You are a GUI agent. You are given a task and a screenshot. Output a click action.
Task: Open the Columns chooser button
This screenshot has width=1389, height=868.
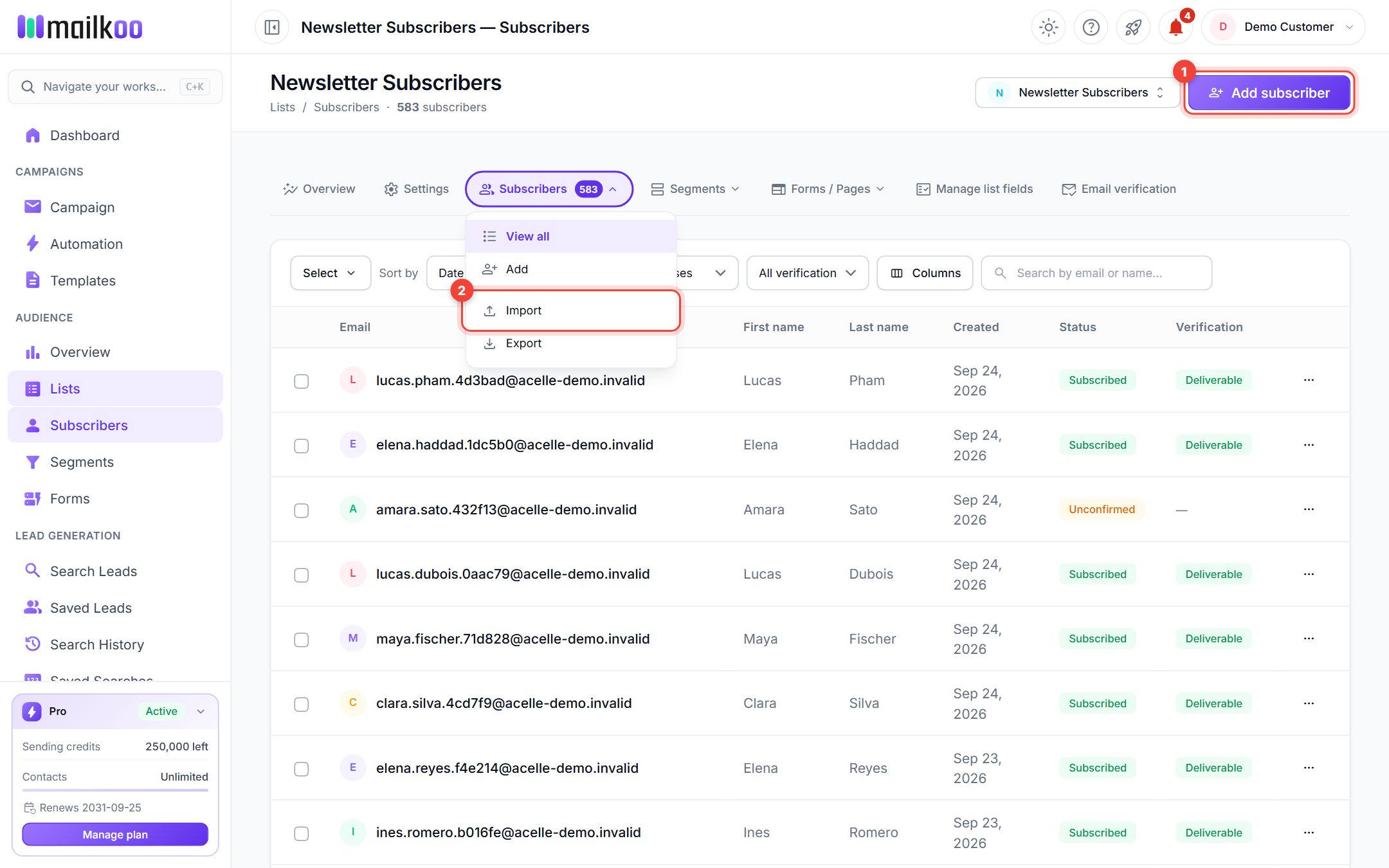click(x=925, y=273)
